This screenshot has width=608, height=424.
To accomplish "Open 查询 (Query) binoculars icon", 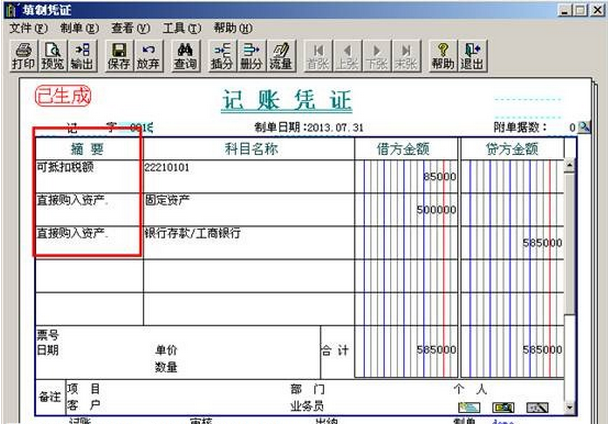I will point(185,54).
